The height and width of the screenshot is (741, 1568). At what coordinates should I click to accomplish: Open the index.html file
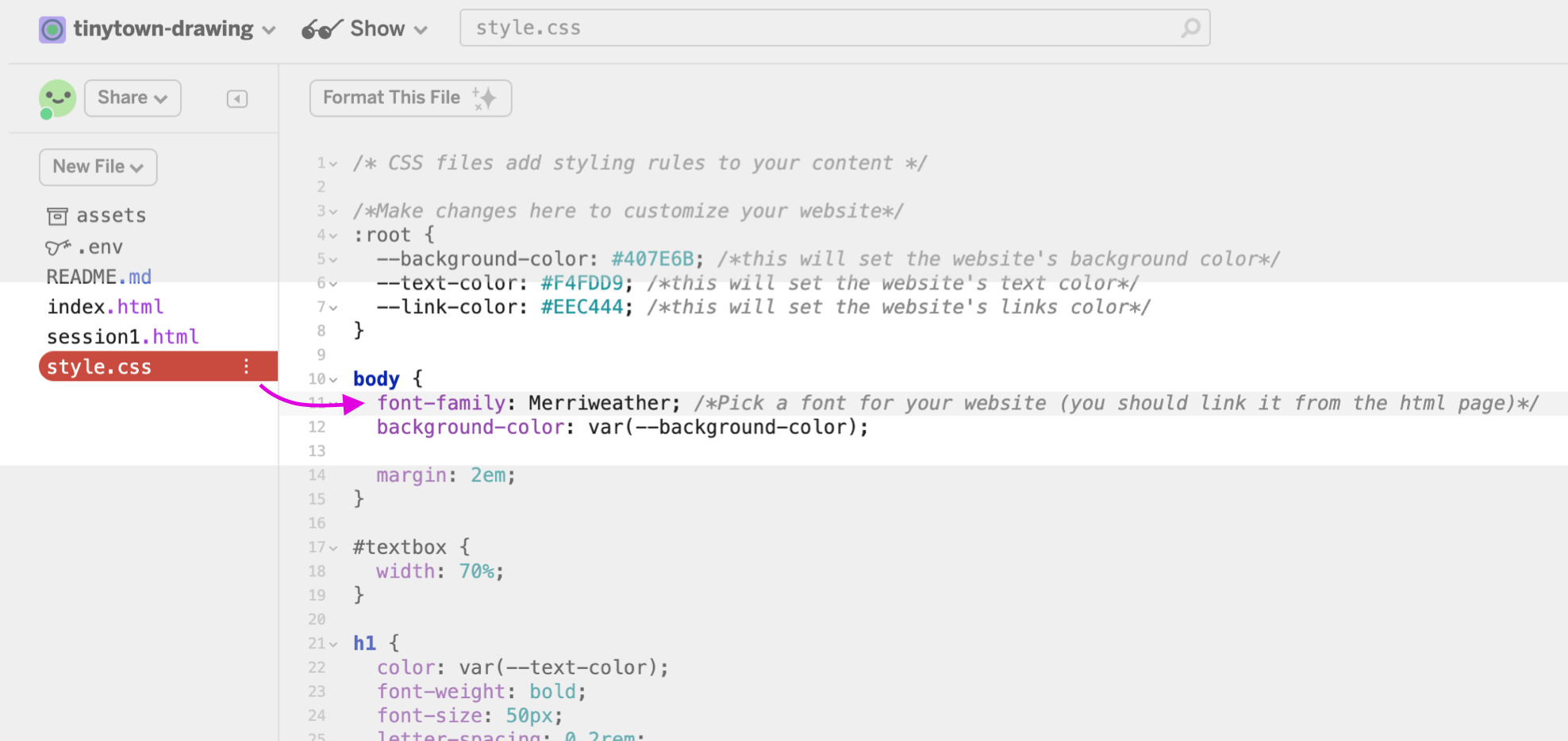pos(106,306)
